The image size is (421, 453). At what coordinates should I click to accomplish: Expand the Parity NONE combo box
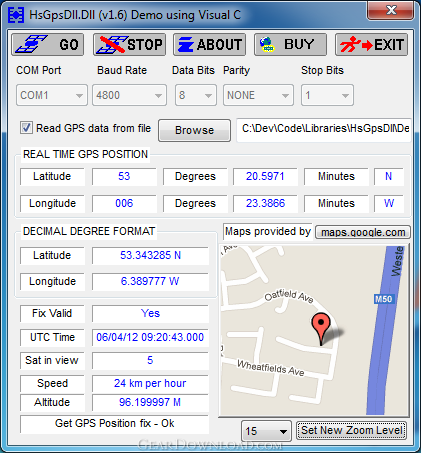point(258,95)
